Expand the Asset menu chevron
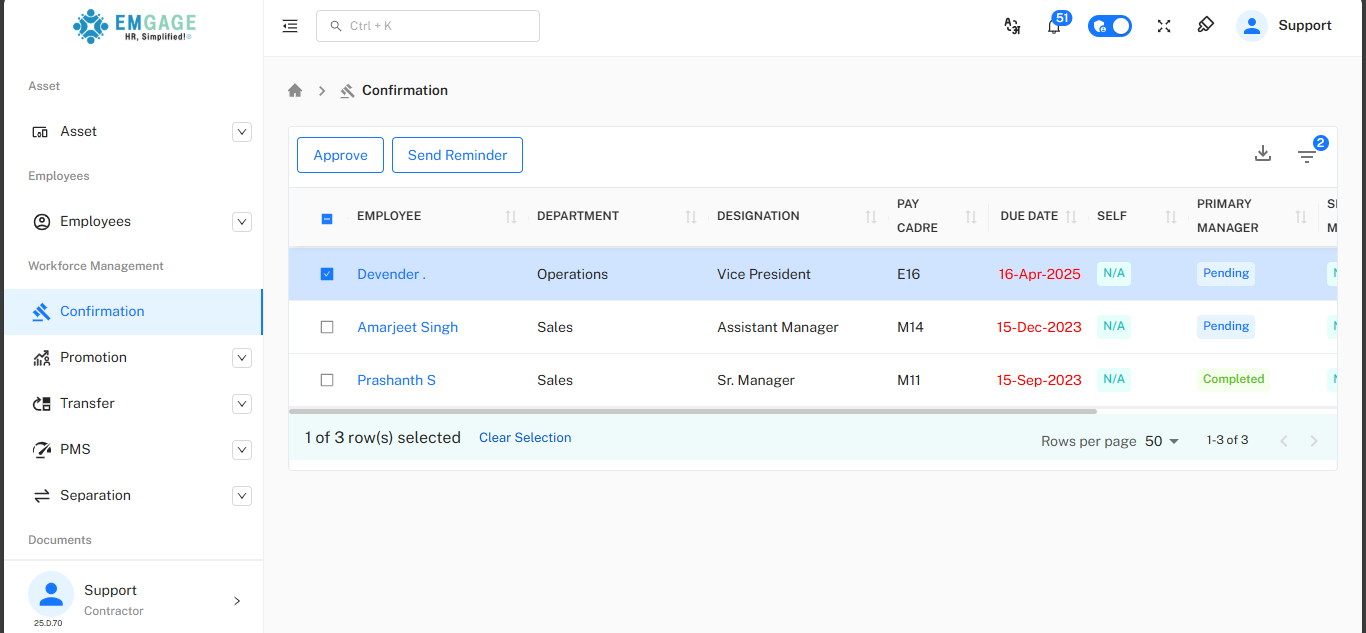The image size is (1366, 633). tap(242, 131)
